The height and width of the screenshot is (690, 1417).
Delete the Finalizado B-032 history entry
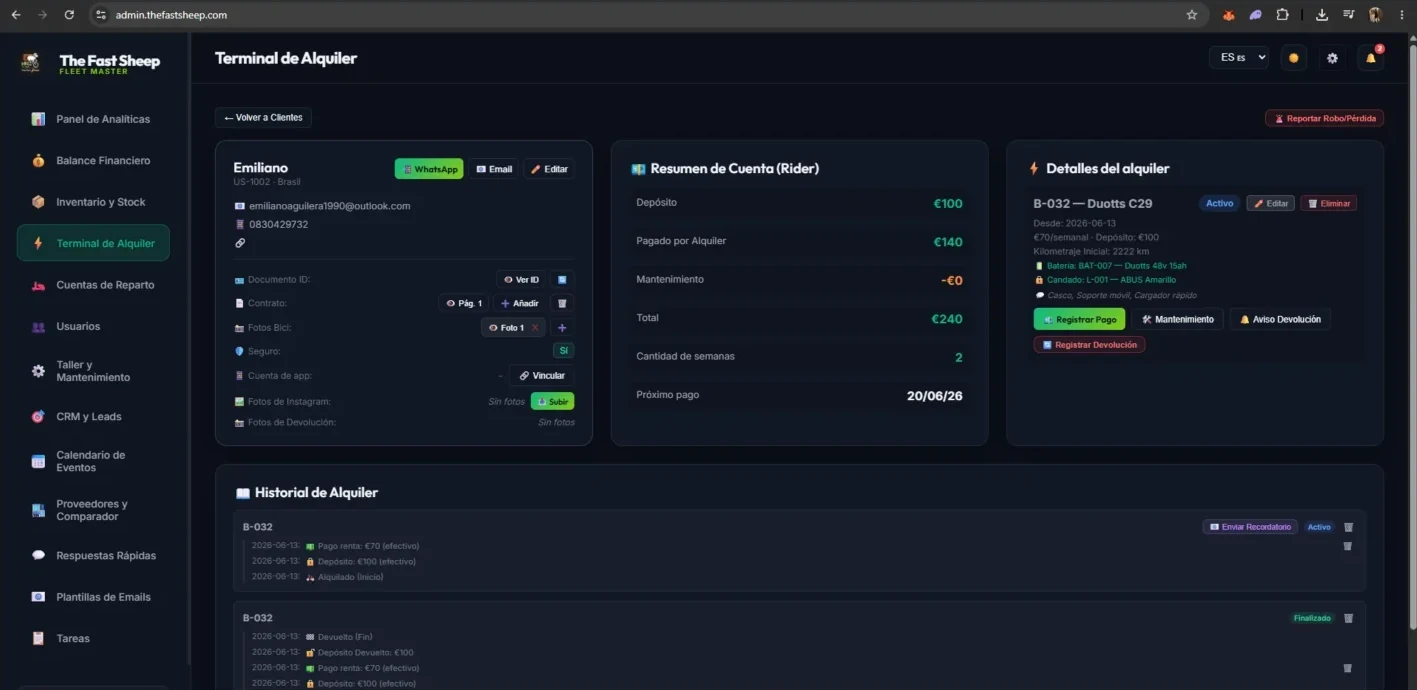pos(1348,618)
